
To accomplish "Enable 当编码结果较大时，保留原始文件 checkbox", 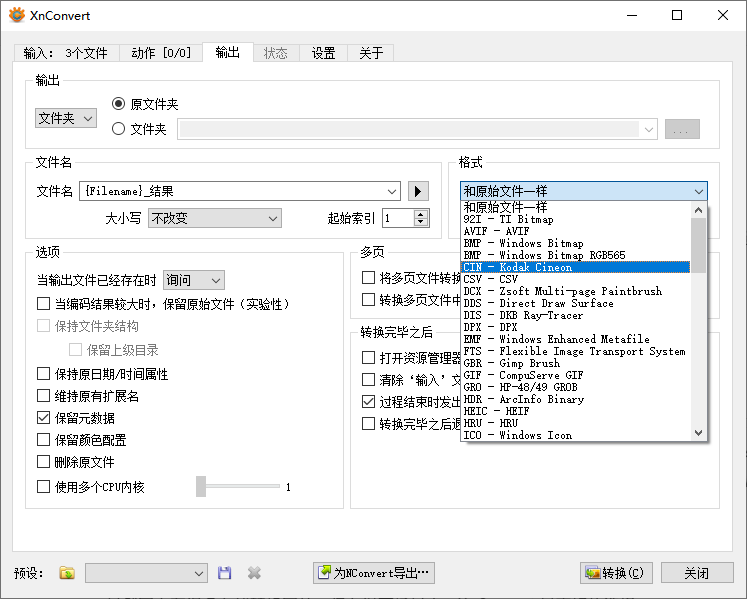I will [43, 304].
